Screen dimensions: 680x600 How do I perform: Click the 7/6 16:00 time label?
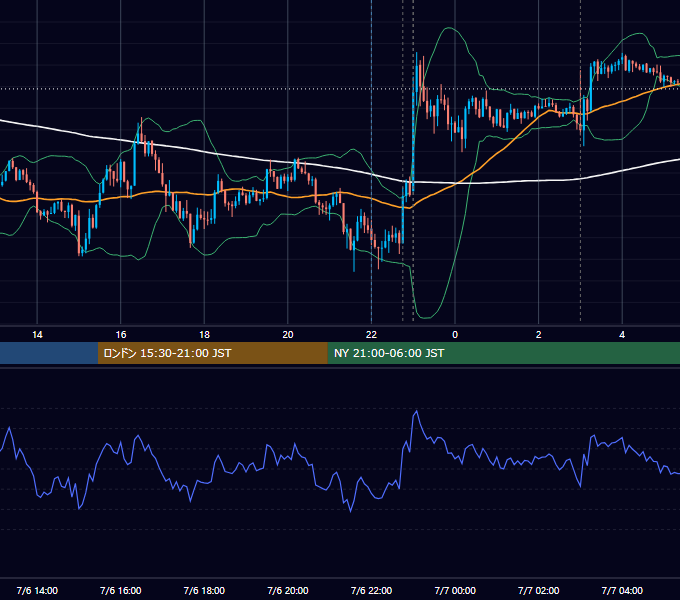121,590
